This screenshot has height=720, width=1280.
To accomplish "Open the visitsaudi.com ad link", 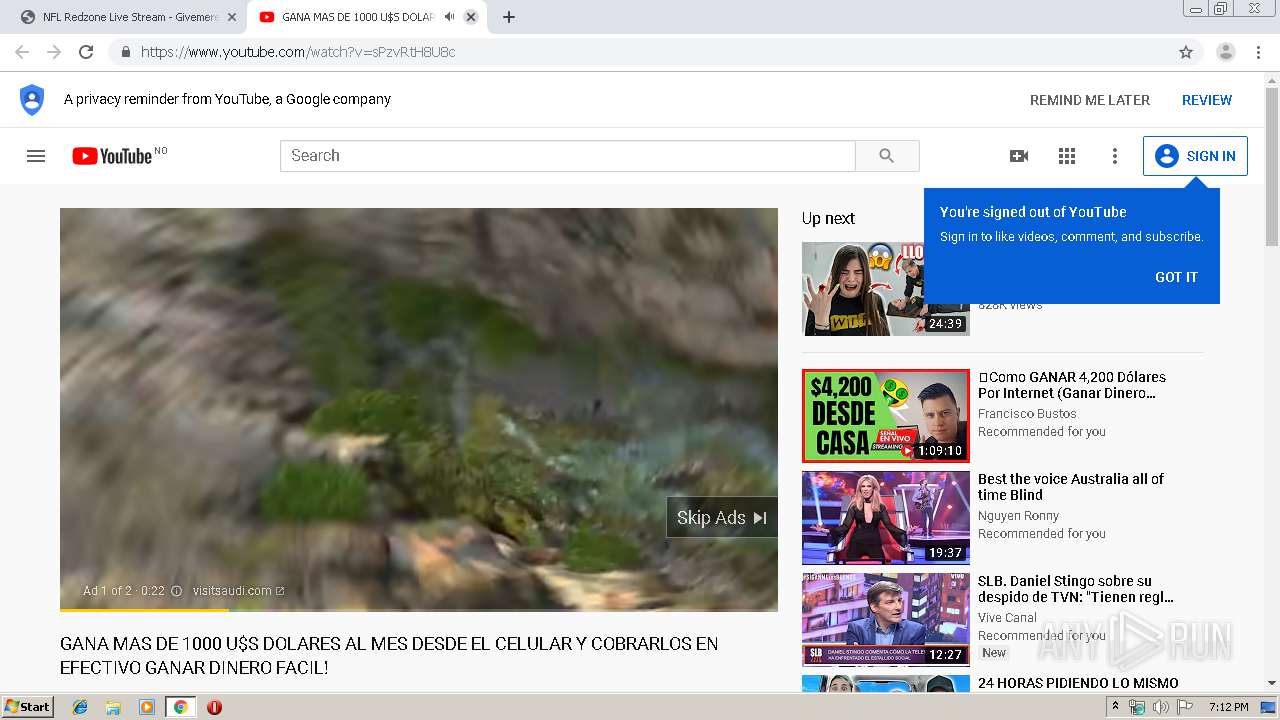I will pos(238,591).
